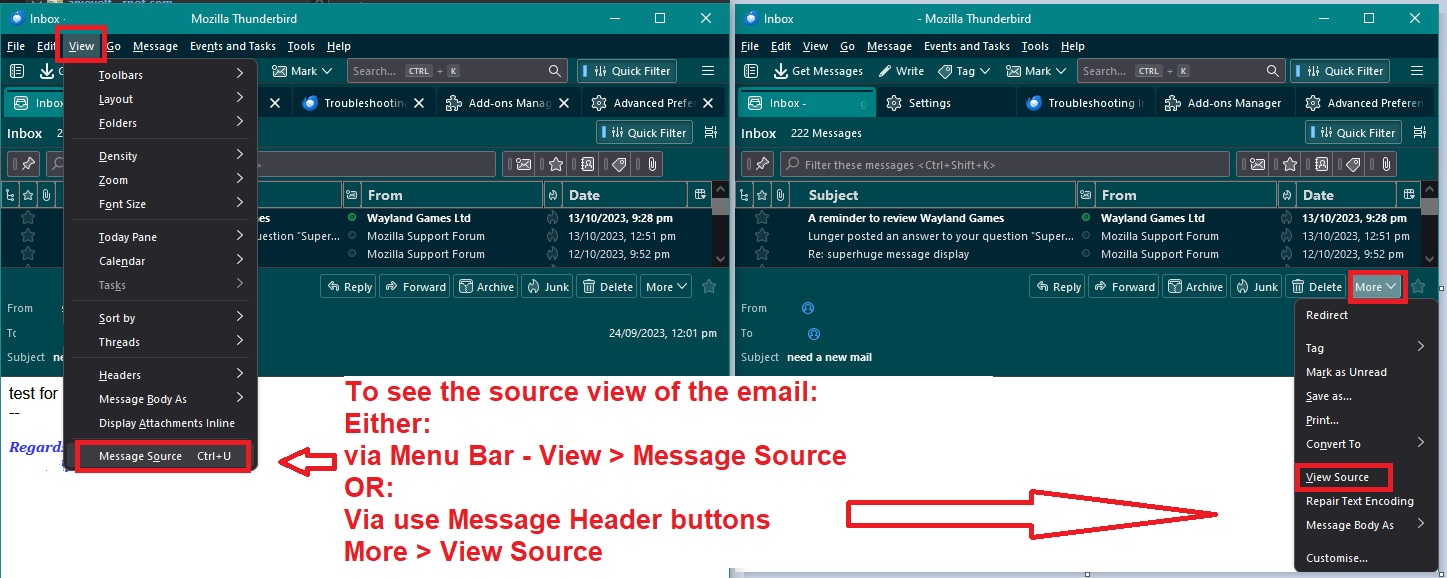Toggle the folder pane icon in right window toolbar

click(x=750, y=71)
